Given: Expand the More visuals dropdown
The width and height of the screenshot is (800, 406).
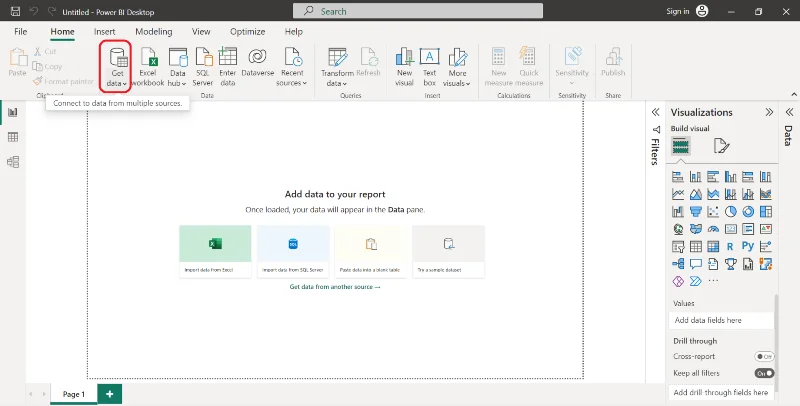Looking at the screenshot, I should coord(457,67).
